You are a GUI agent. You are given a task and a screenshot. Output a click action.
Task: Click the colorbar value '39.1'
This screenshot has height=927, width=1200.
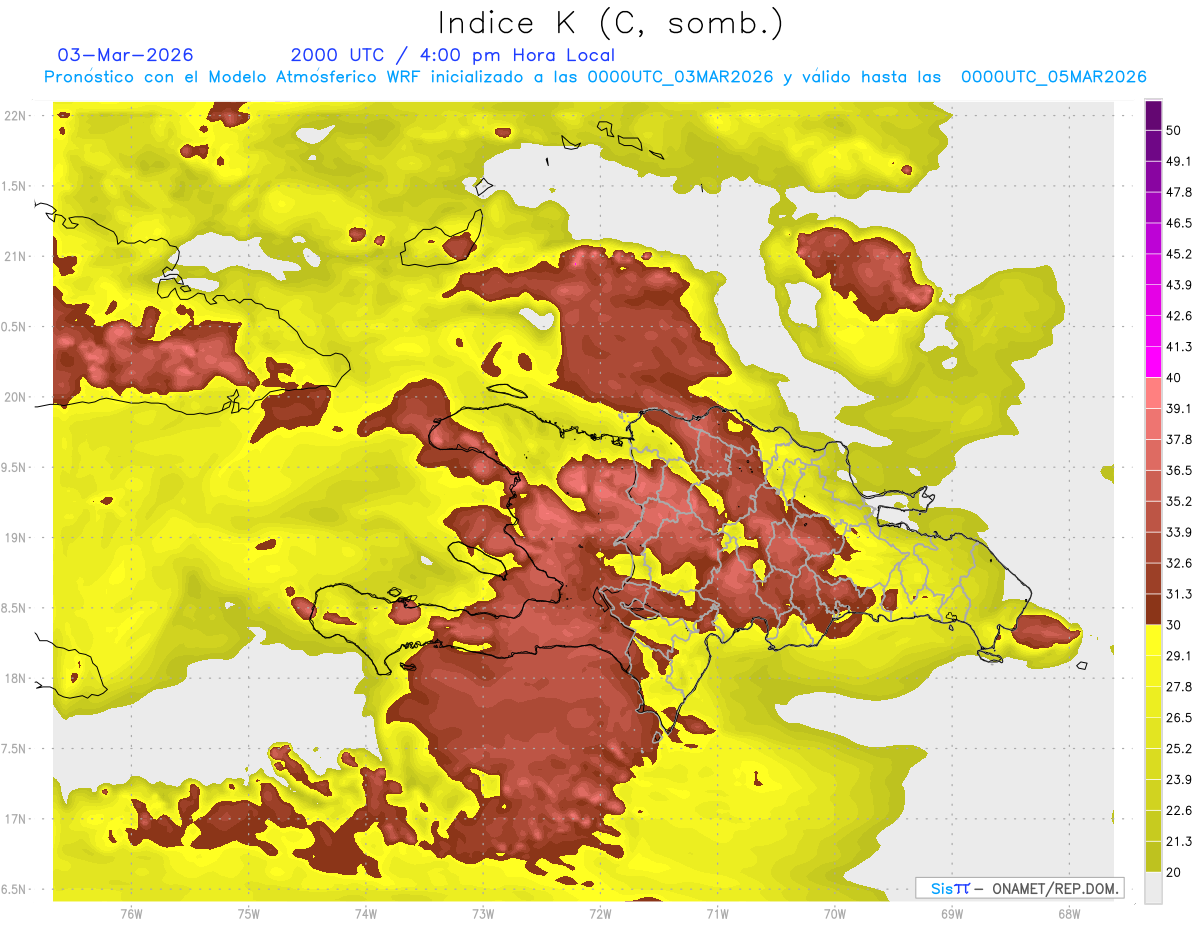(1179, 410)
